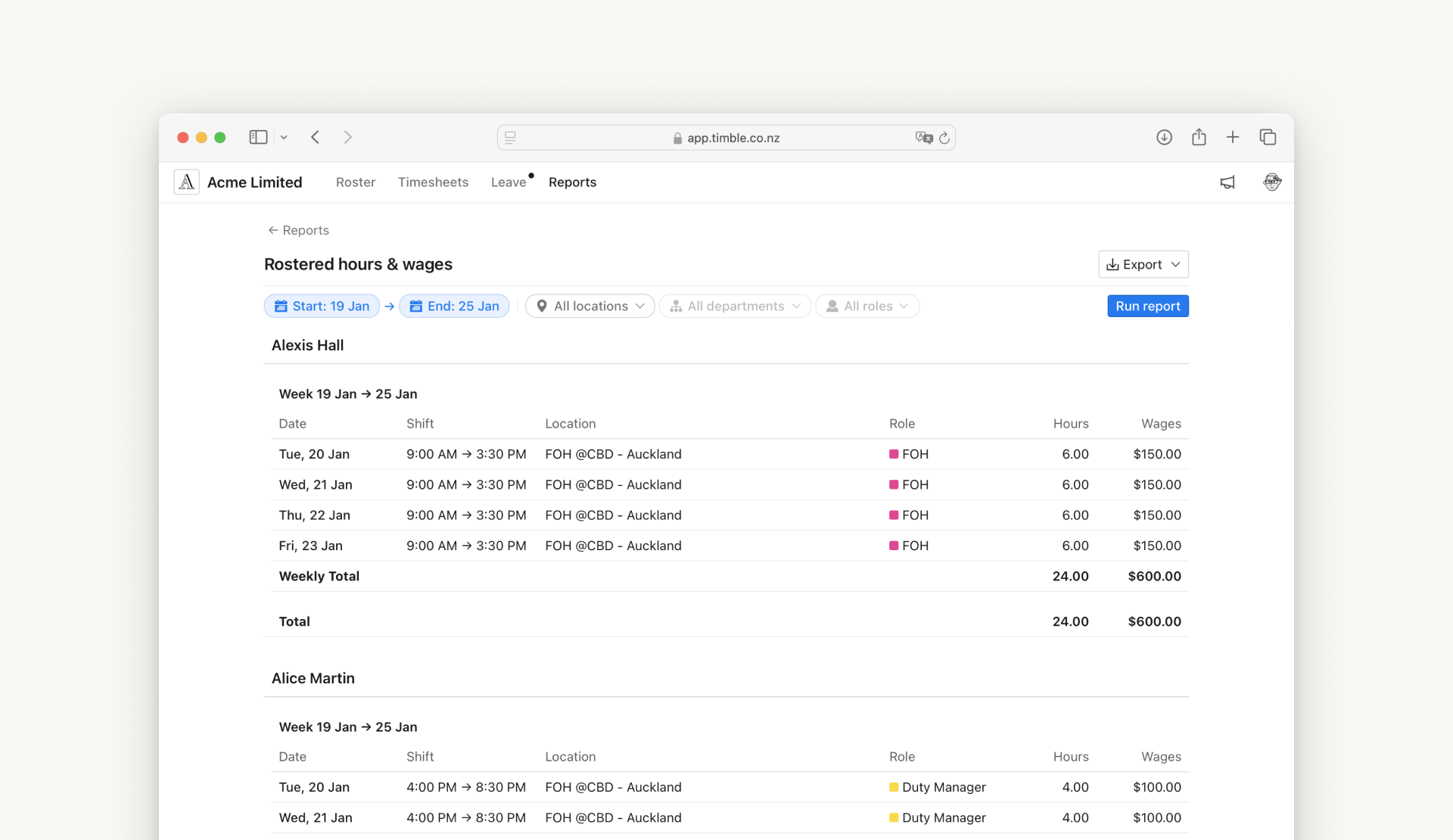Click the browser downloads icon
This screenshot has height=840, width=1453.
click(x=1164, y=137)
